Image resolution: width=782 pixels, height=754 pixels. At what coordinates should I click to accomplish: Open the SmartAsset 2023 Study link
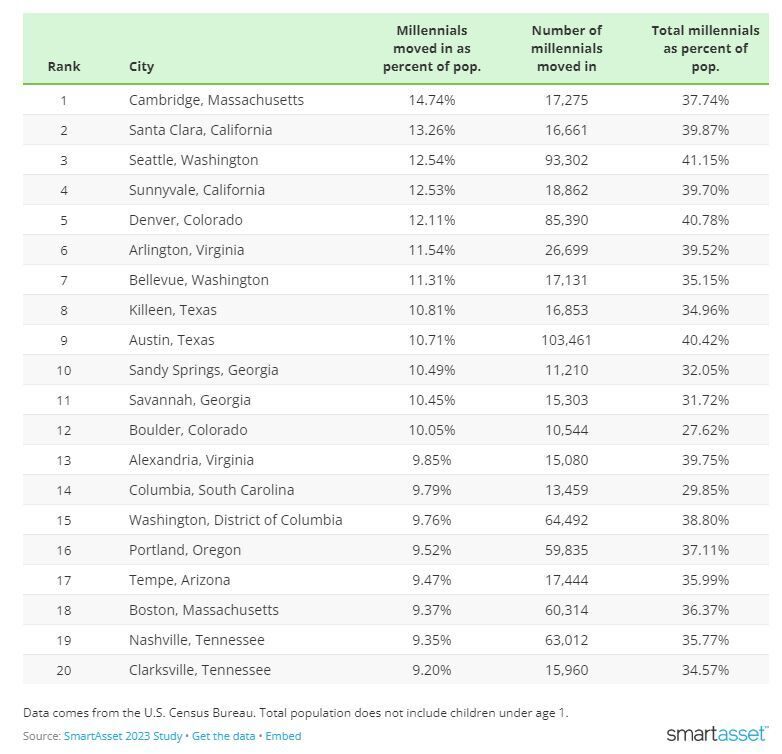click(x=124, y=736)
